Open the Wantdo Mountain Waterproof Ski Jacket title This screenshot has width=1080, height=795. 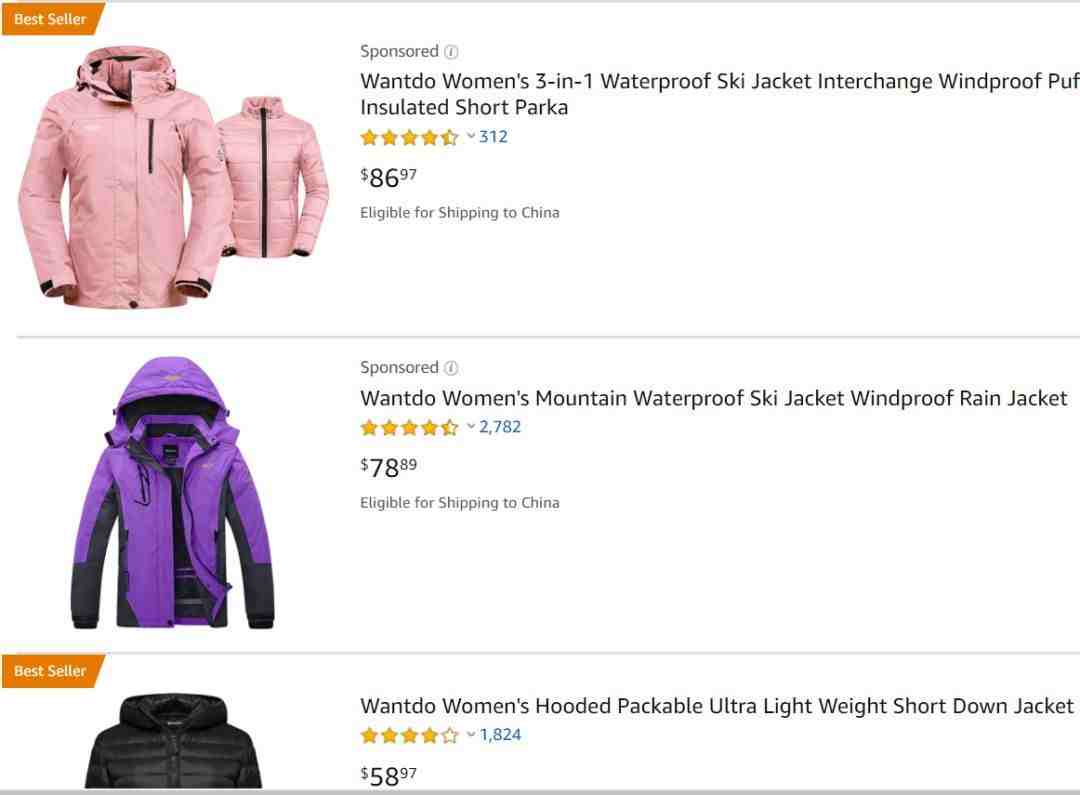pyautogui.click(x=714, y=398)
